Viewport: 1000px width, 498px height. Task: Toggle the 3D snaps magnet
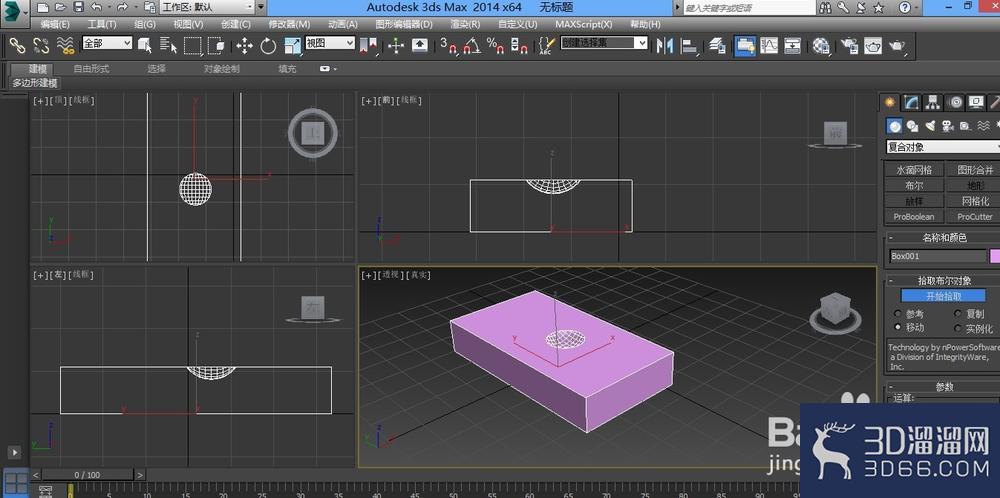coord(449,45)
